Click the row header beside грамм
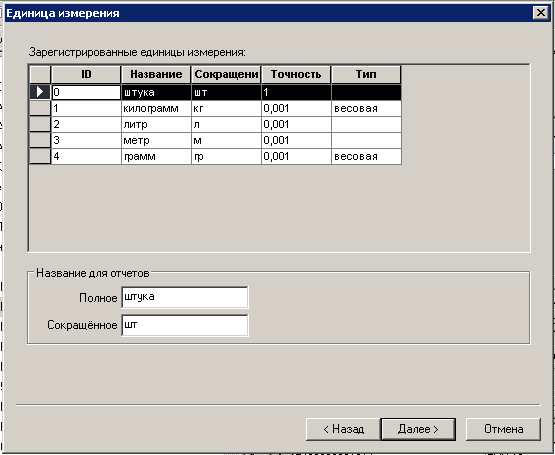 40,156
